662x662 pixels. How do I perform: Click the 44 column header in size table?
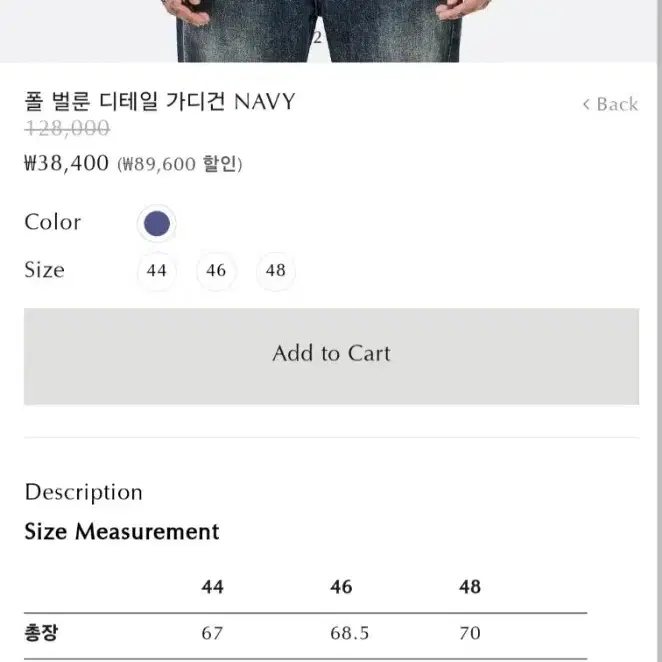[212, 587]
